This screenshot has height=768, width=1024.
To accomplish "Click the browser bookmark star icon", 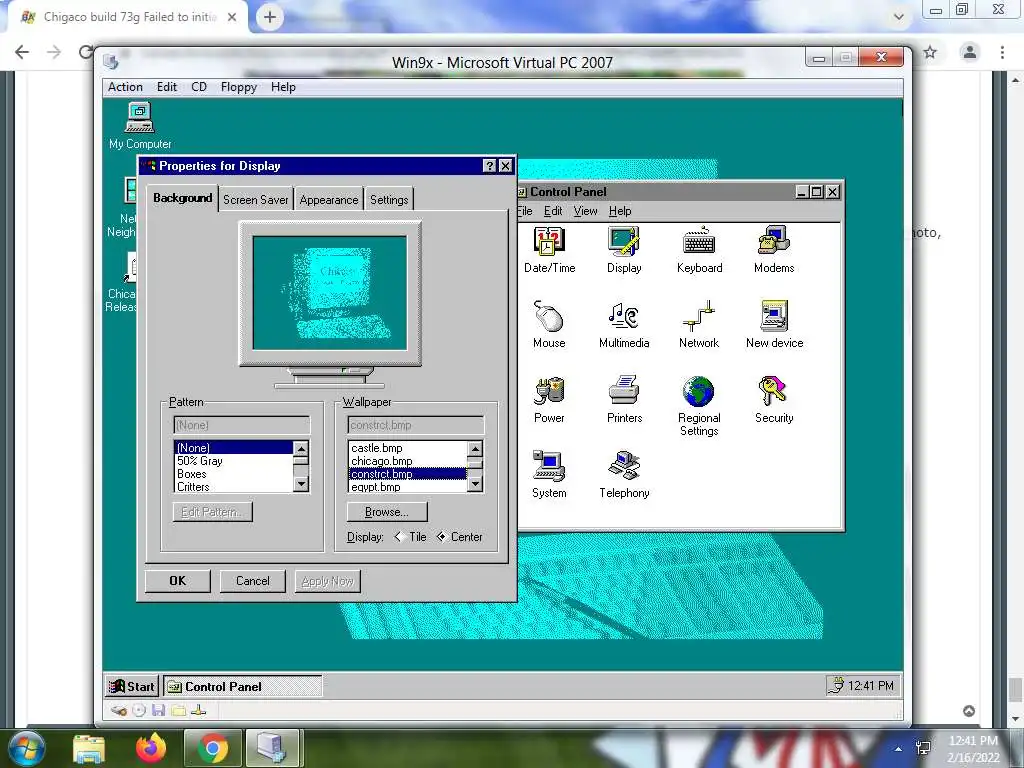I will (x=930, y=52).
